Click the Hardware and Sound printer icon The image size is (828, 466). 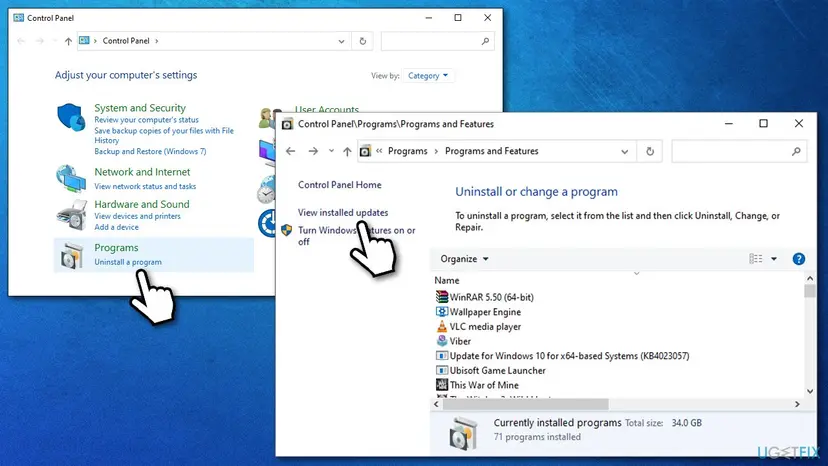click(71, 215)
